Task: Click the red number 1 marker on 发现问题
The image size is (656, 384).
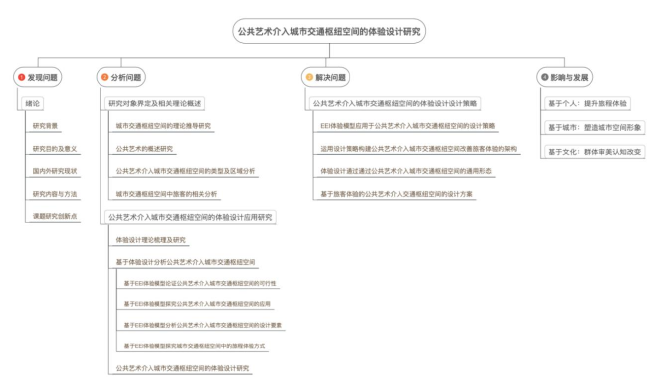Action: 22,77
